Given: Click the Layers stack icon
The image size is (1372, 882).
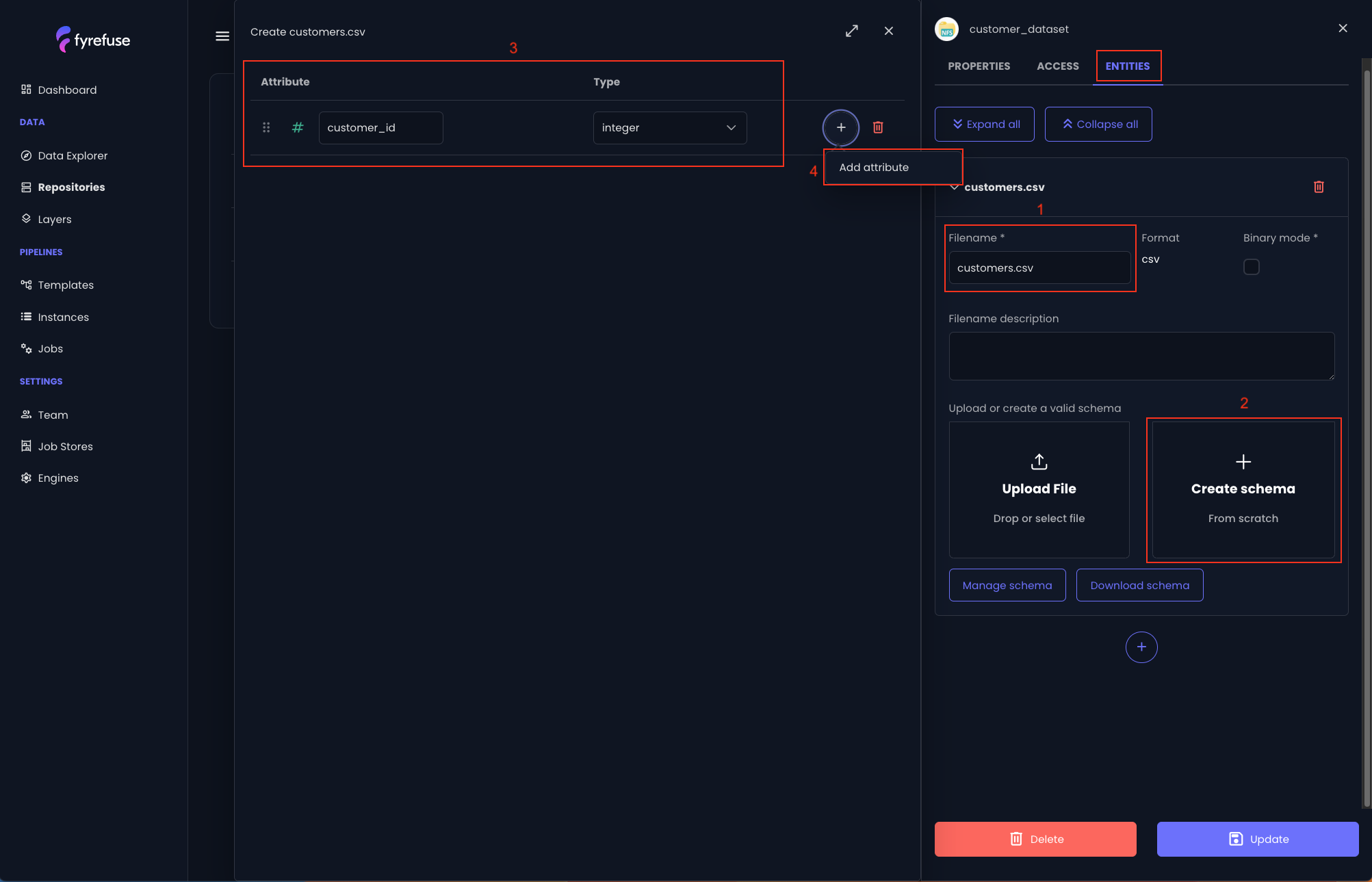Looking at the screenshot, I should [x=26, y=218].
